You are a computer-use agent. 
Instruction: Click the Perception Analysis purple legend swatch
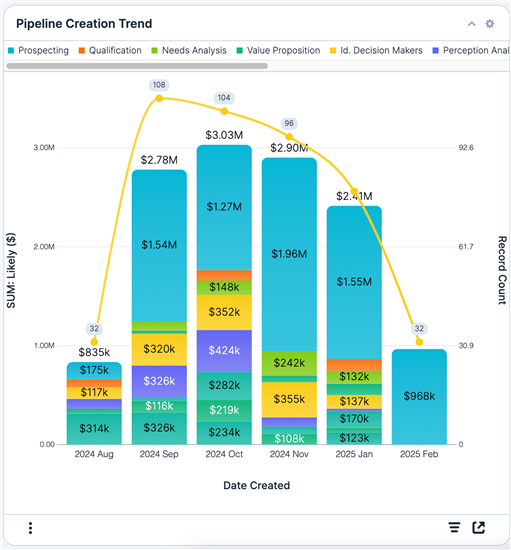click(436, 51)
